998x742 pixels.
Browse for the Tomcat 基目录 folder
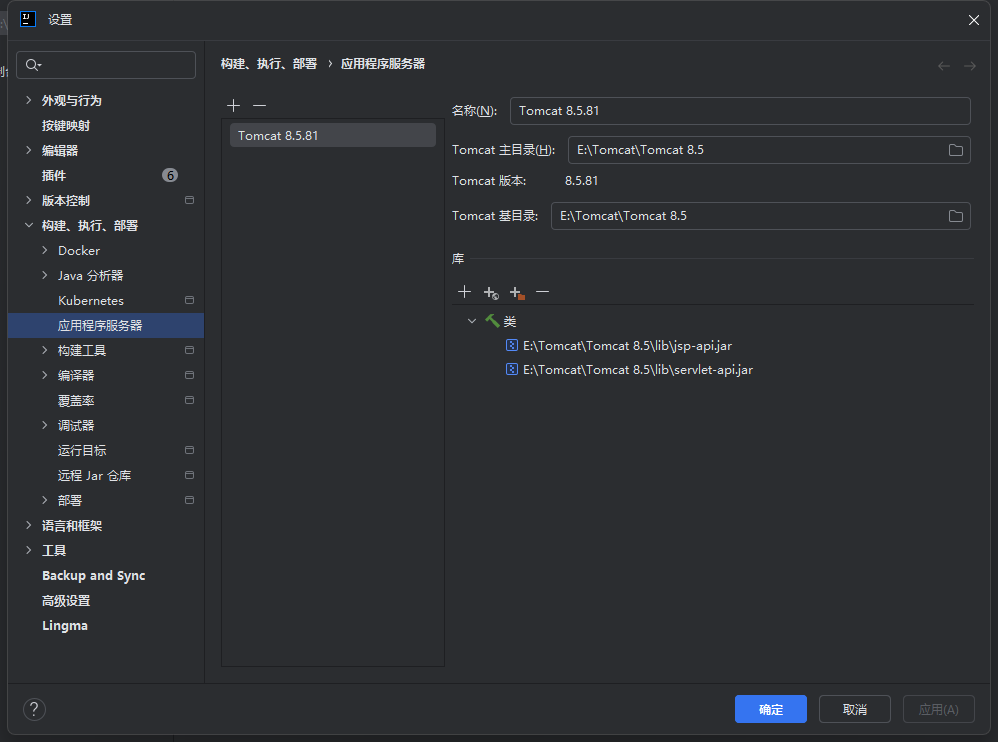point(955,216)
